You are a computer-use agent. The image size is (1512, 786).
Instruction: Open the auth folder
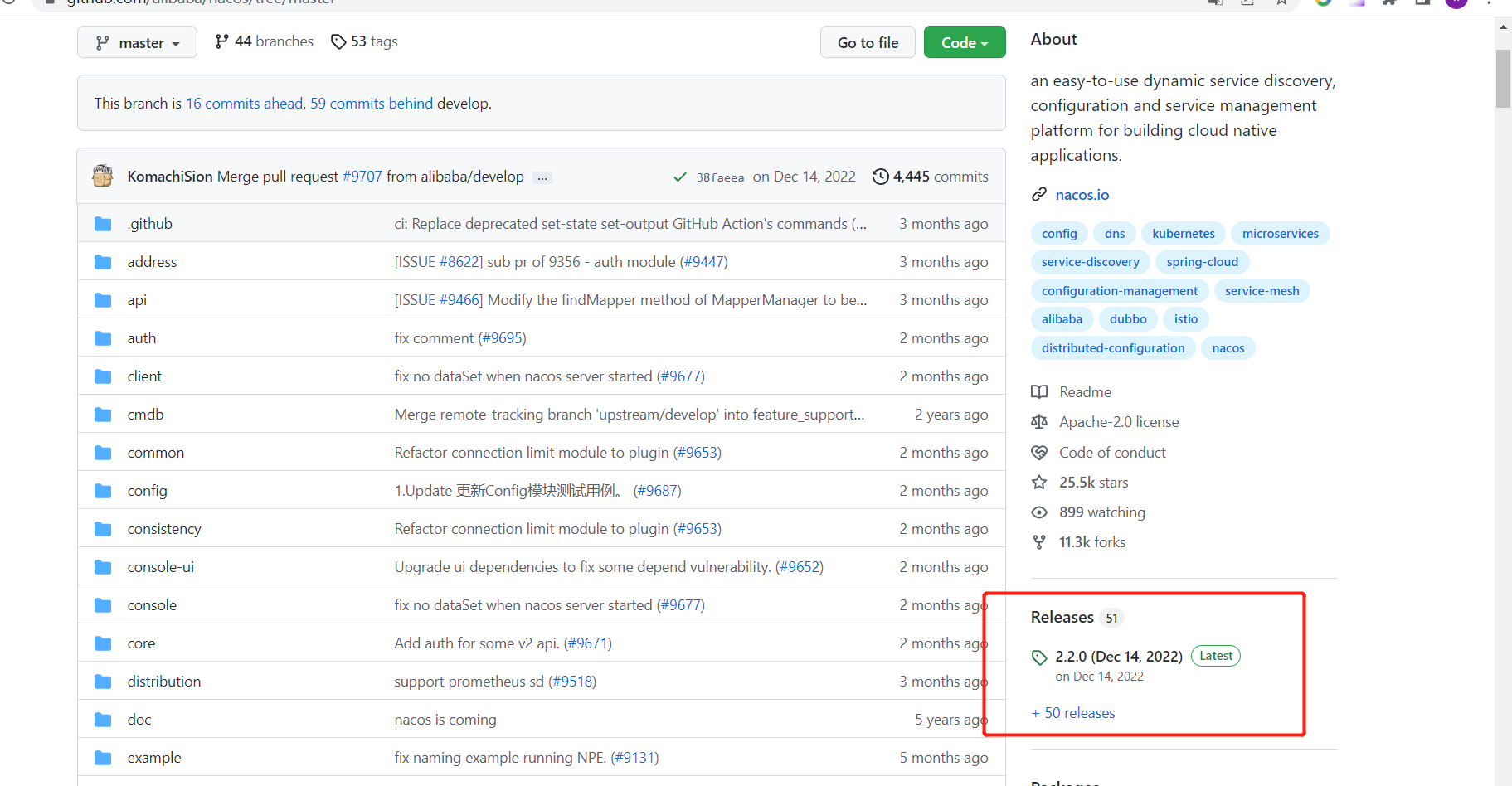click(142, 338)
